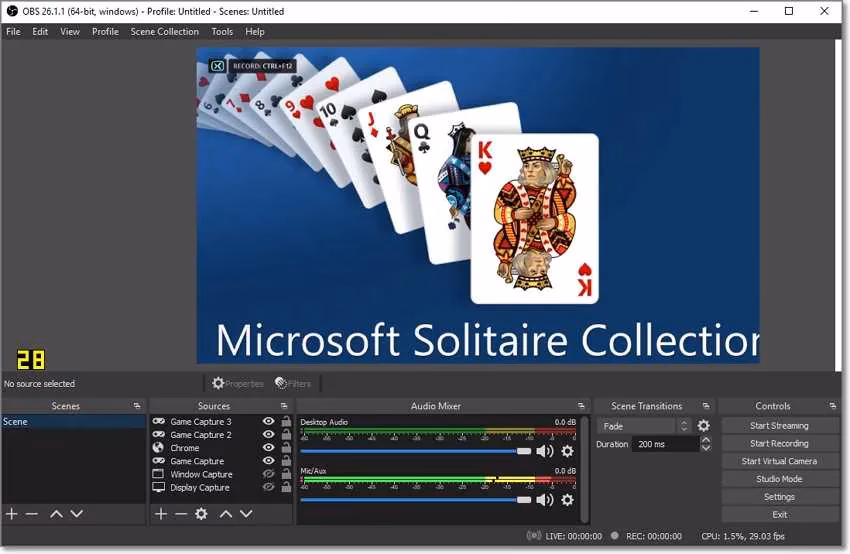Image resolution: width=850 pixels, height=554 pixels.
Task: Click Start Streaming
Action: [779, 426]
